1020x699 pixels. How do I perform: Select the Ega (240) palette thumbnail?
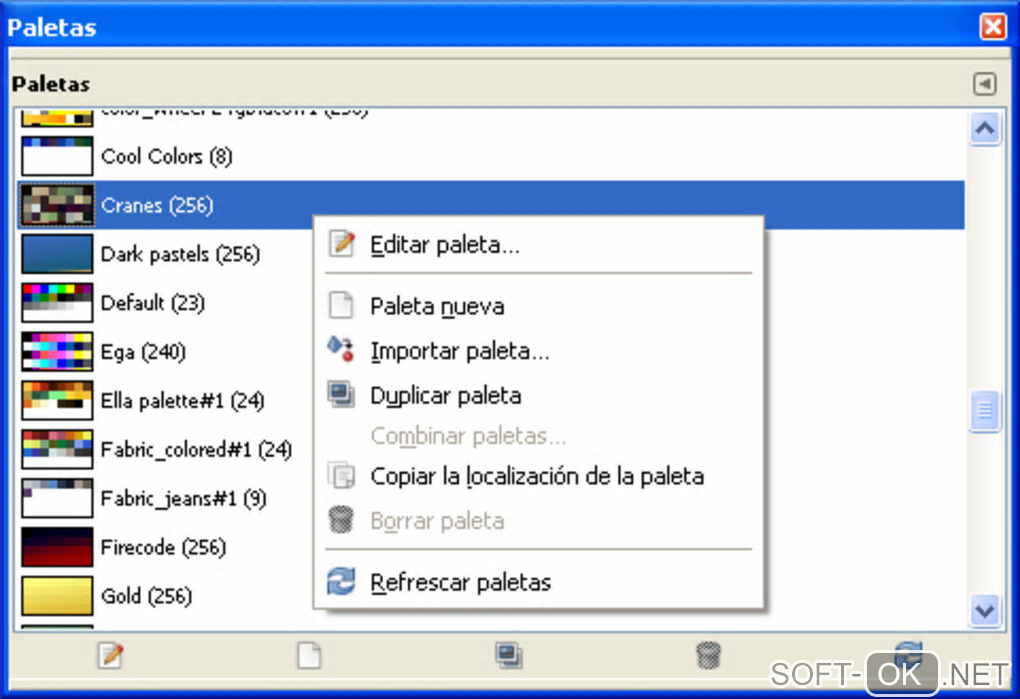click(x=57, y=352)
